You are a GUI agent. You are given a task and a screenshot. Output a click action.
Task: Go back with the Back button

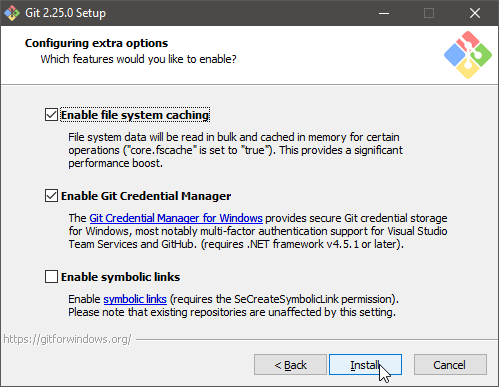click(x=290, y=365)
